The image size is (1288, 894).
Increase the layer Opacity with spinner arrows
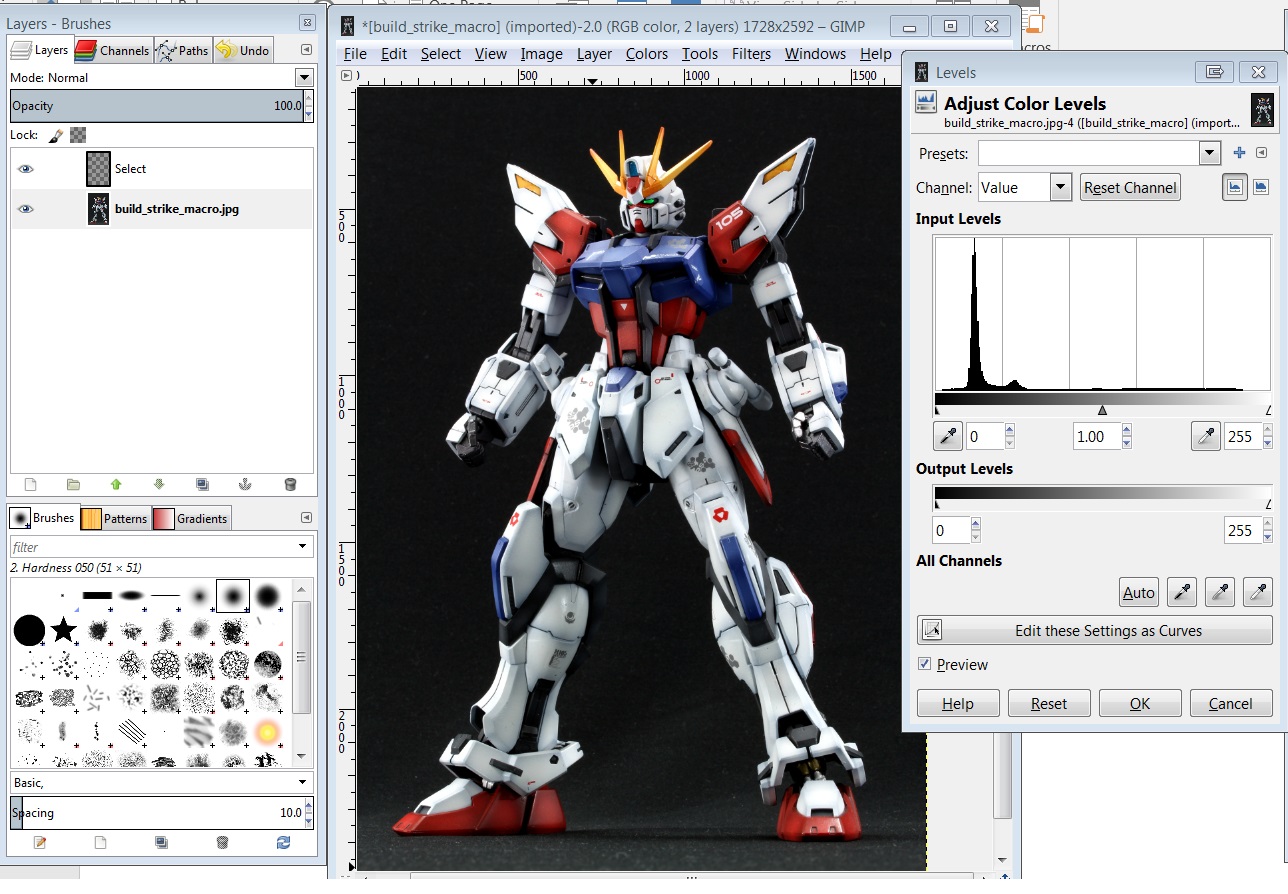point(308,100)
